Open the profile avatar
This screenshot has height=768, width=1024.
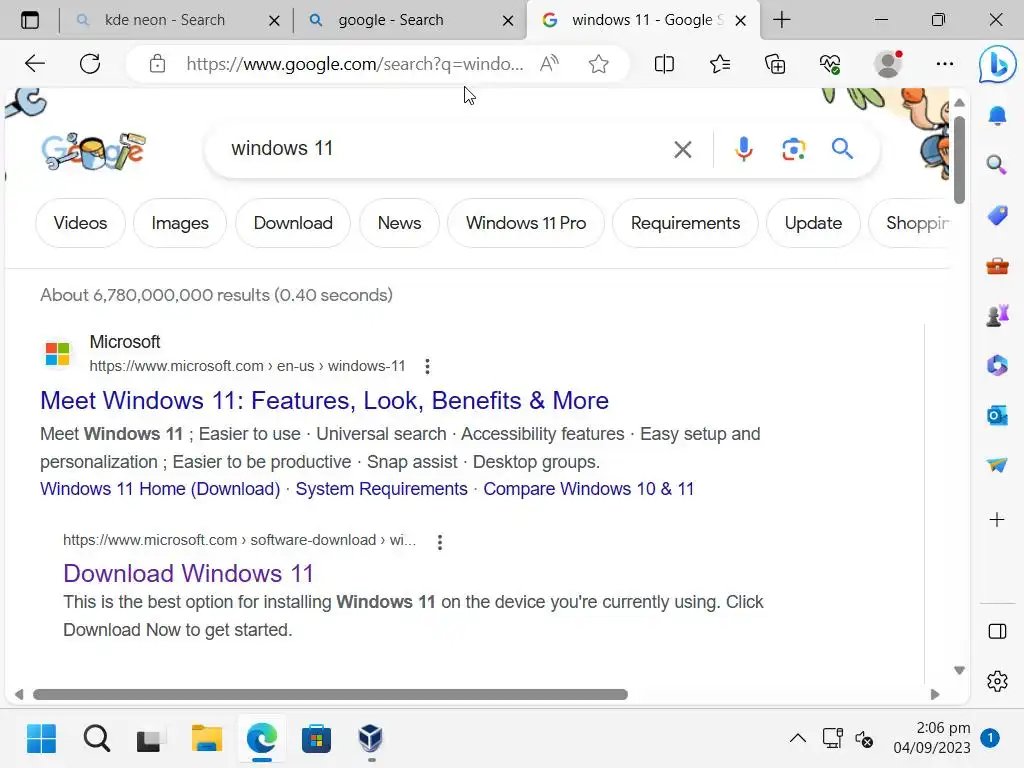pos(888,64)
